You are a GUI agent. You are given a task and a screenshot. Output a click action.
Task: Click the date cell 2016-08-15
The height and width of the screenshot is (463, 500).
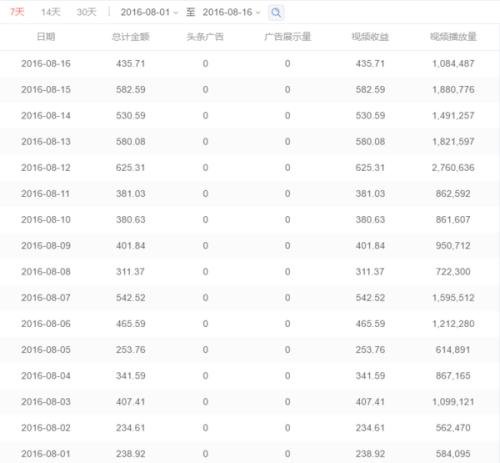[46, 90]
